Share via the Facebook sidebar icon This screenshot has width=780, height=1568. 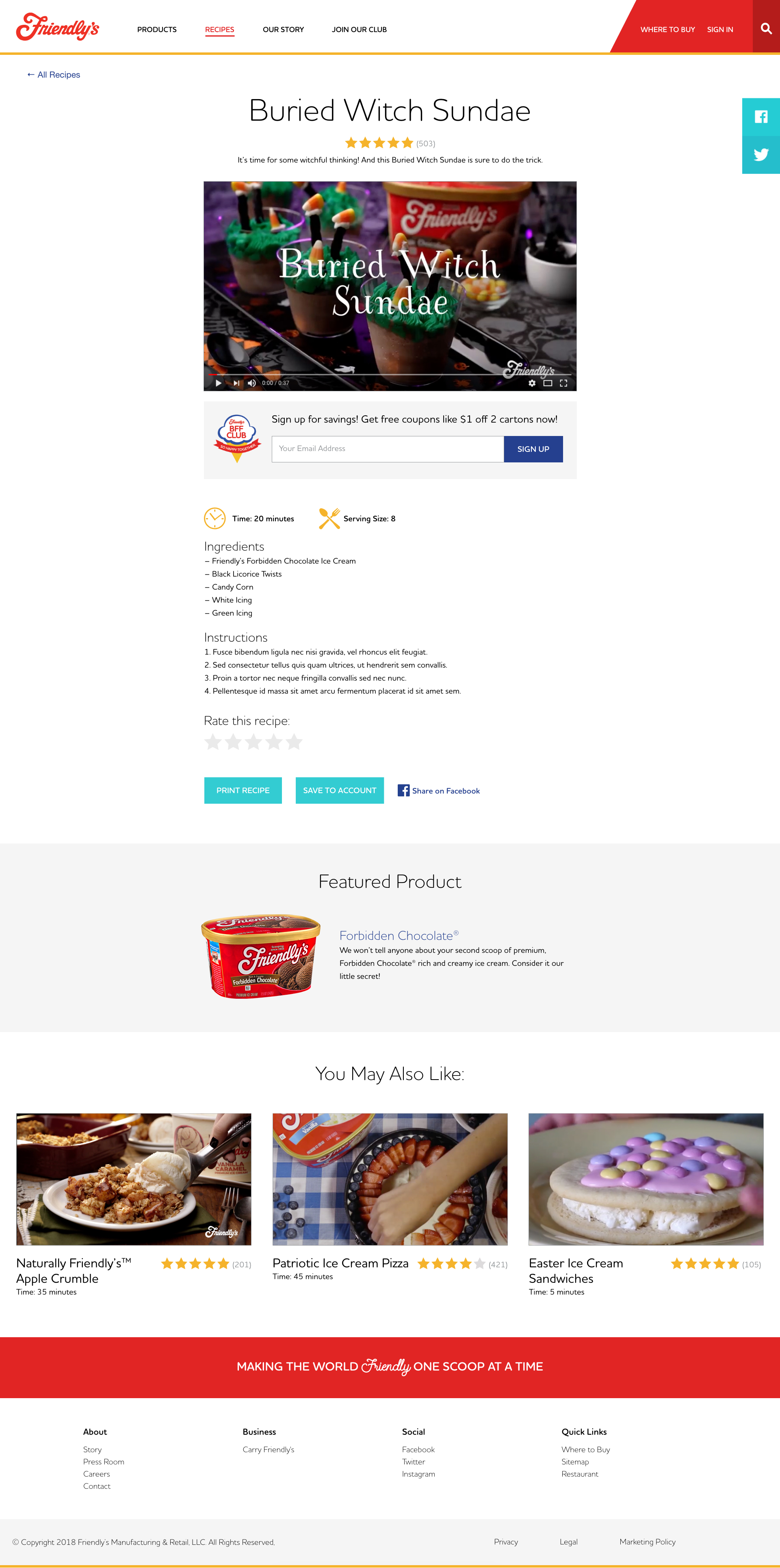click(x=761, y=117)
